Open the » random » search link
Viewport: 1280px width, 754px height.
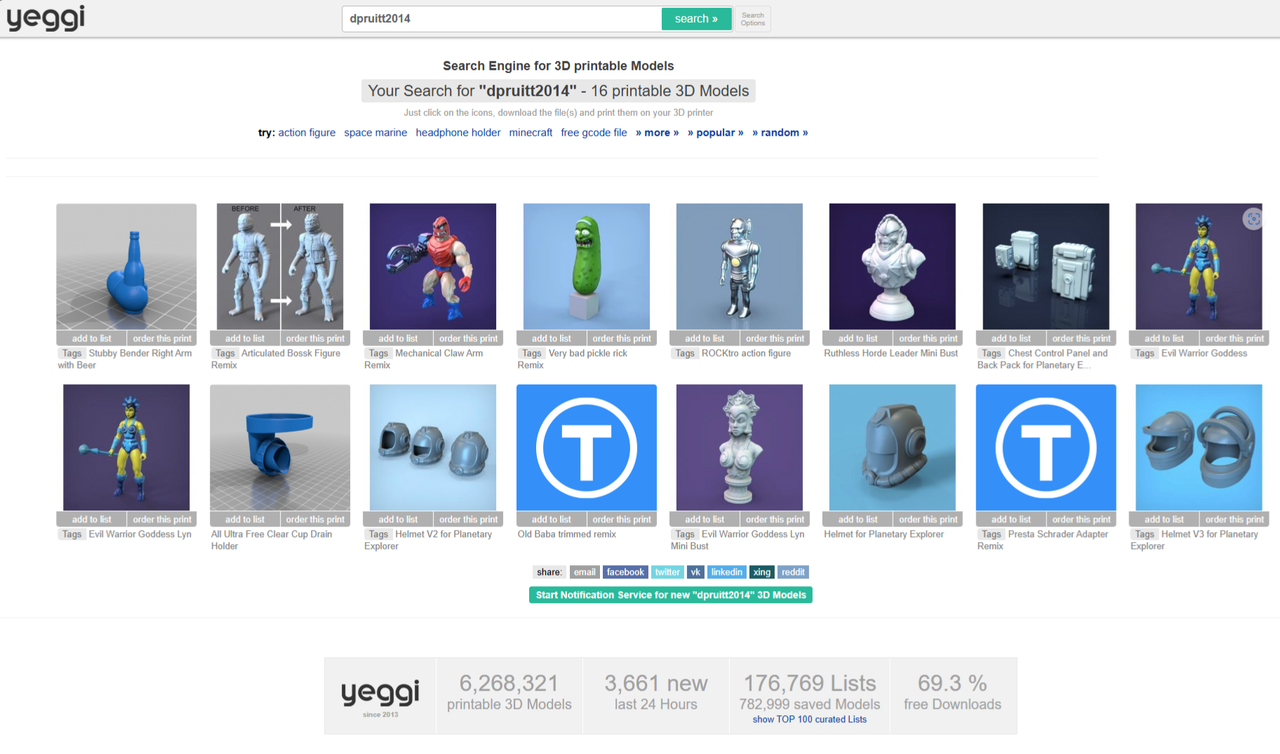(x=780, y=132)
